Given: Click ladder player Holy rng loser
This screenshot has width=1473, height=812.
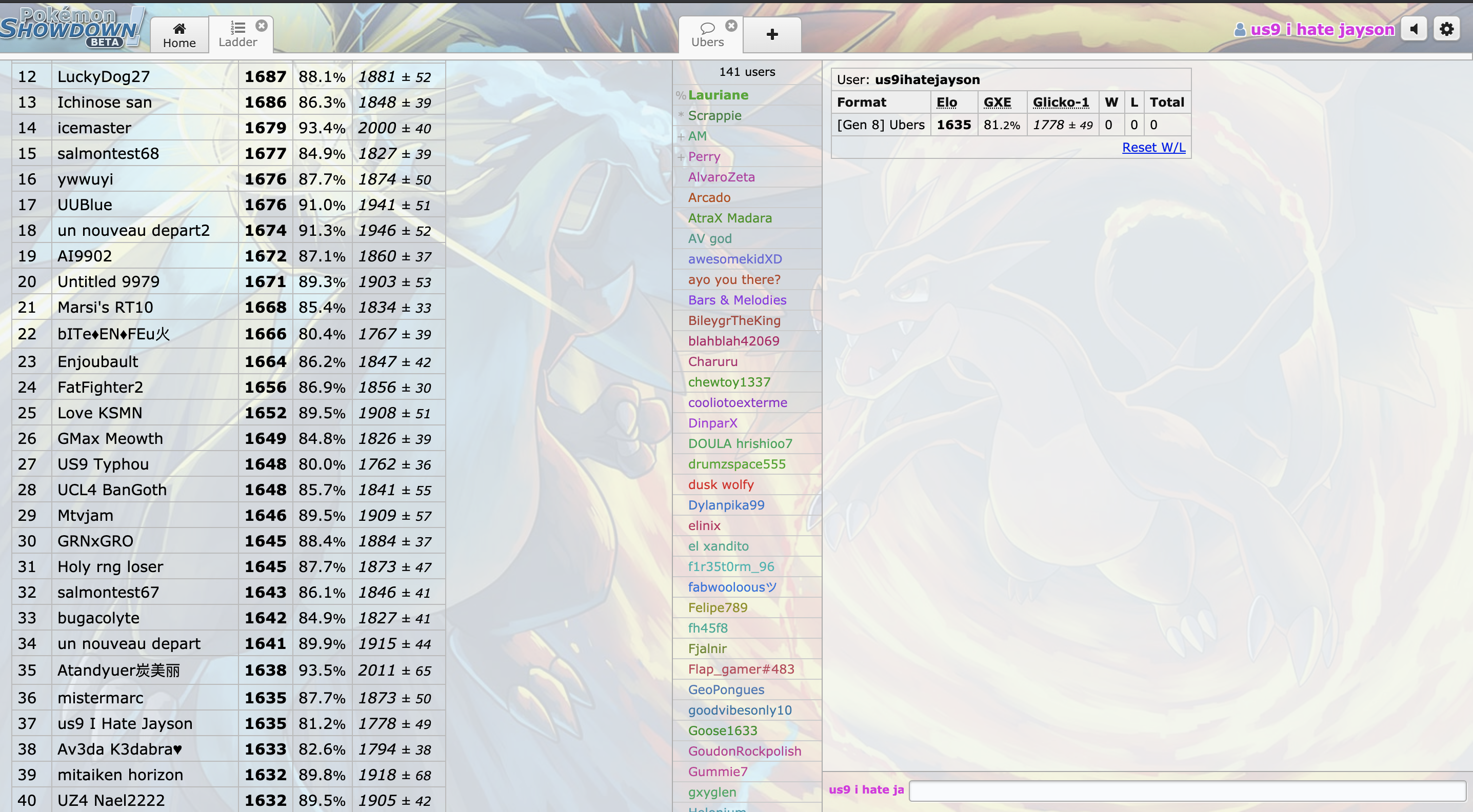Looking at the screenshot, I should tap(110, 567).
